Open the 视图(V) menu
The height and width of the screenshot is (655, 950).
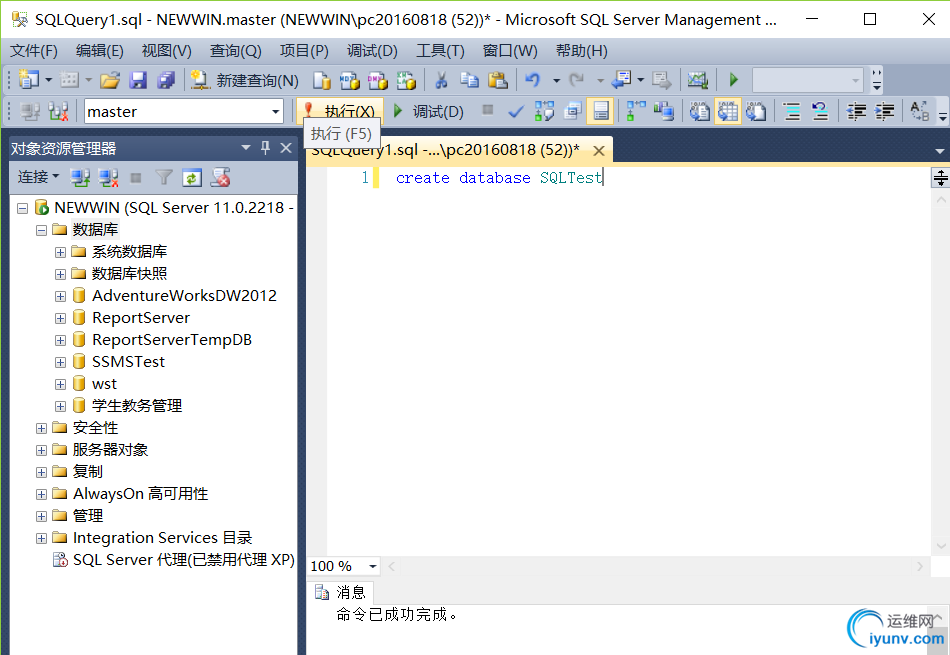coord(166,51)
